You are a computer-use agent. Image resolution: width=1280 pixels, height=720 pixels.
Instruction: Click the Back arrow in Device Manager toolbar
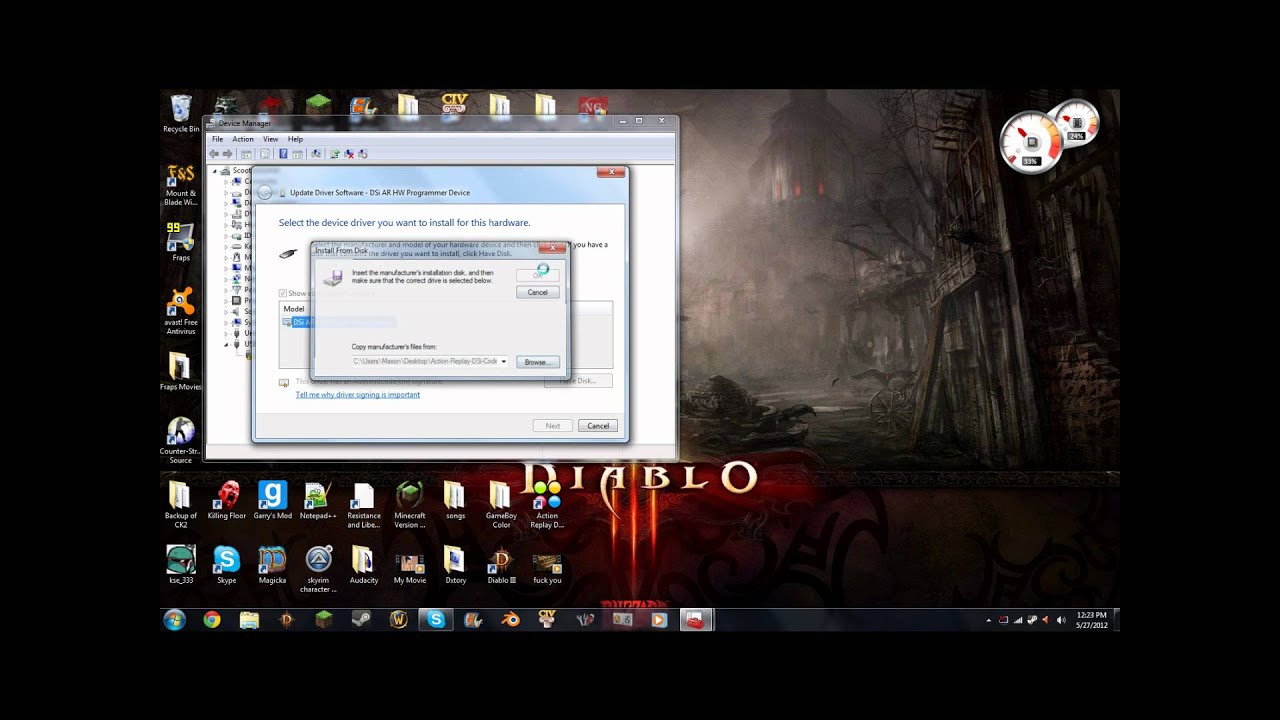coord(214,154)
